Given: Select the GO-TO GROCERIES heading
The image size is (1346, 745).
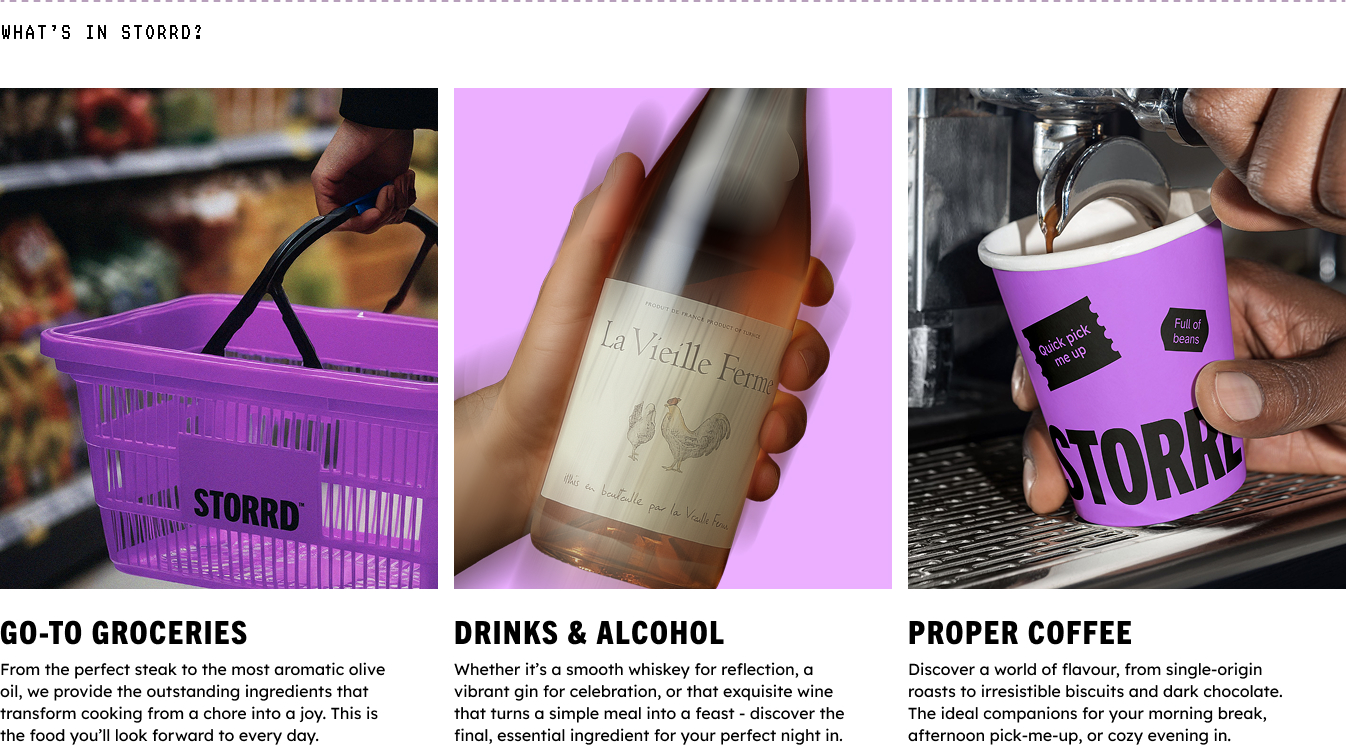Looking at the screenshot, I should coord(124,633).
